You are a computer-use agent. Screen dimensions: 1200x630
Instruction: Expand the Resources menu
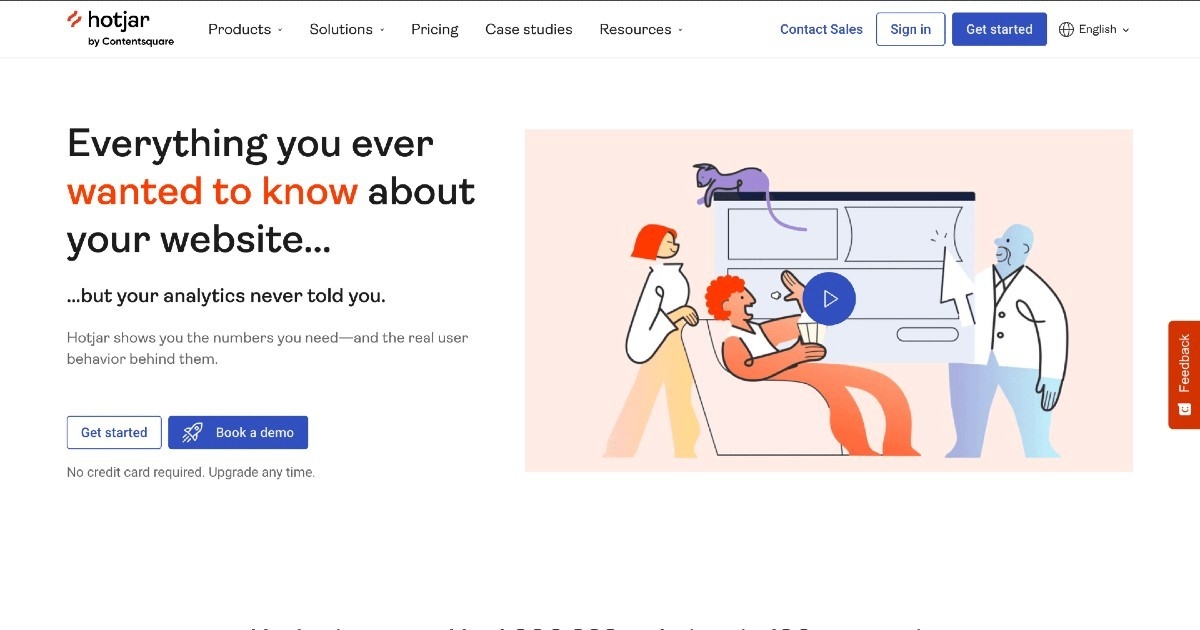pyautogui.click(x=641, y=29)
